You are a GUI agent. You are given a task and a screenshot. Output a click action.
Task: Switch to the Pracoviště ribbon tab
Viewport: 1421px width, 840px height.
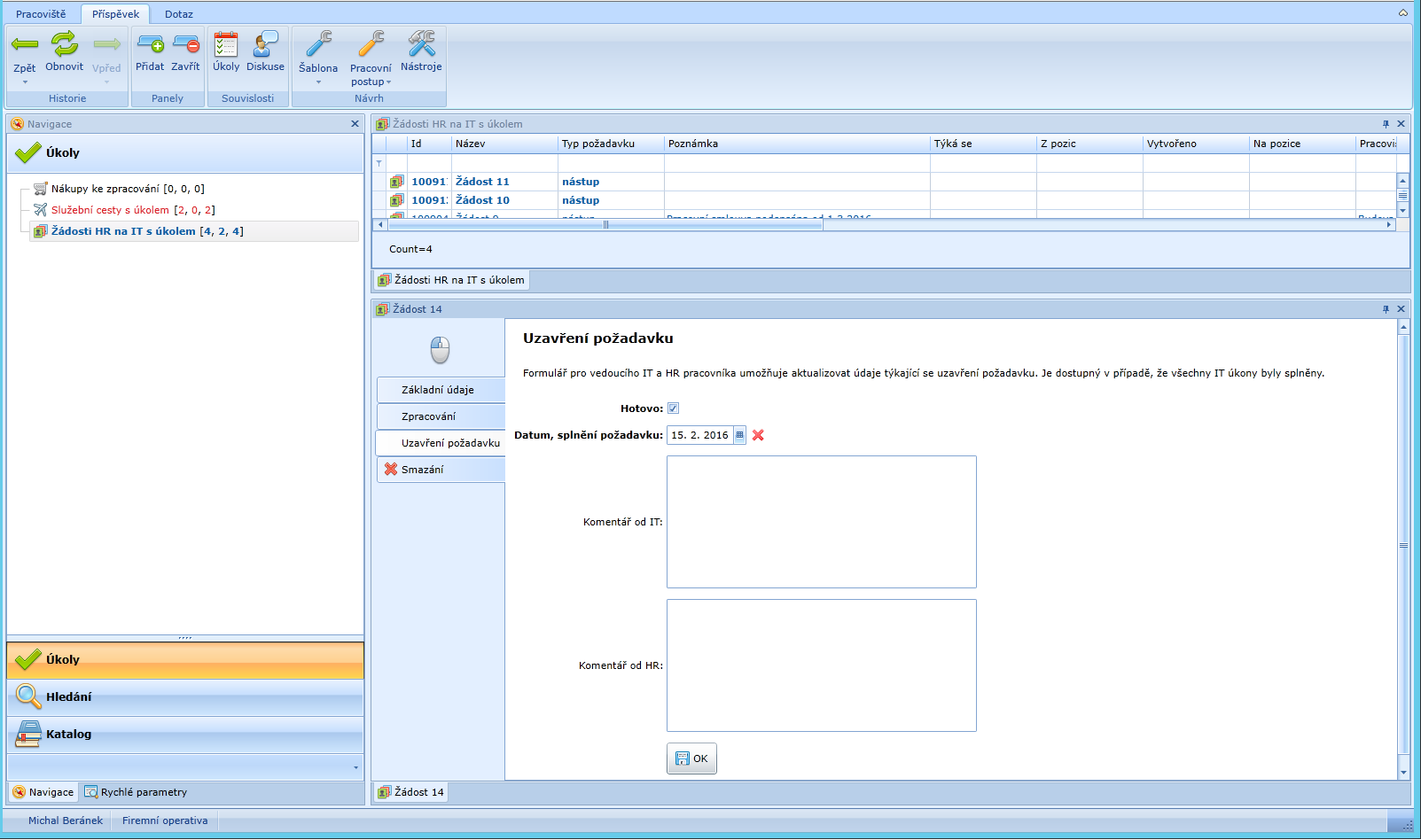click(41, 14)
